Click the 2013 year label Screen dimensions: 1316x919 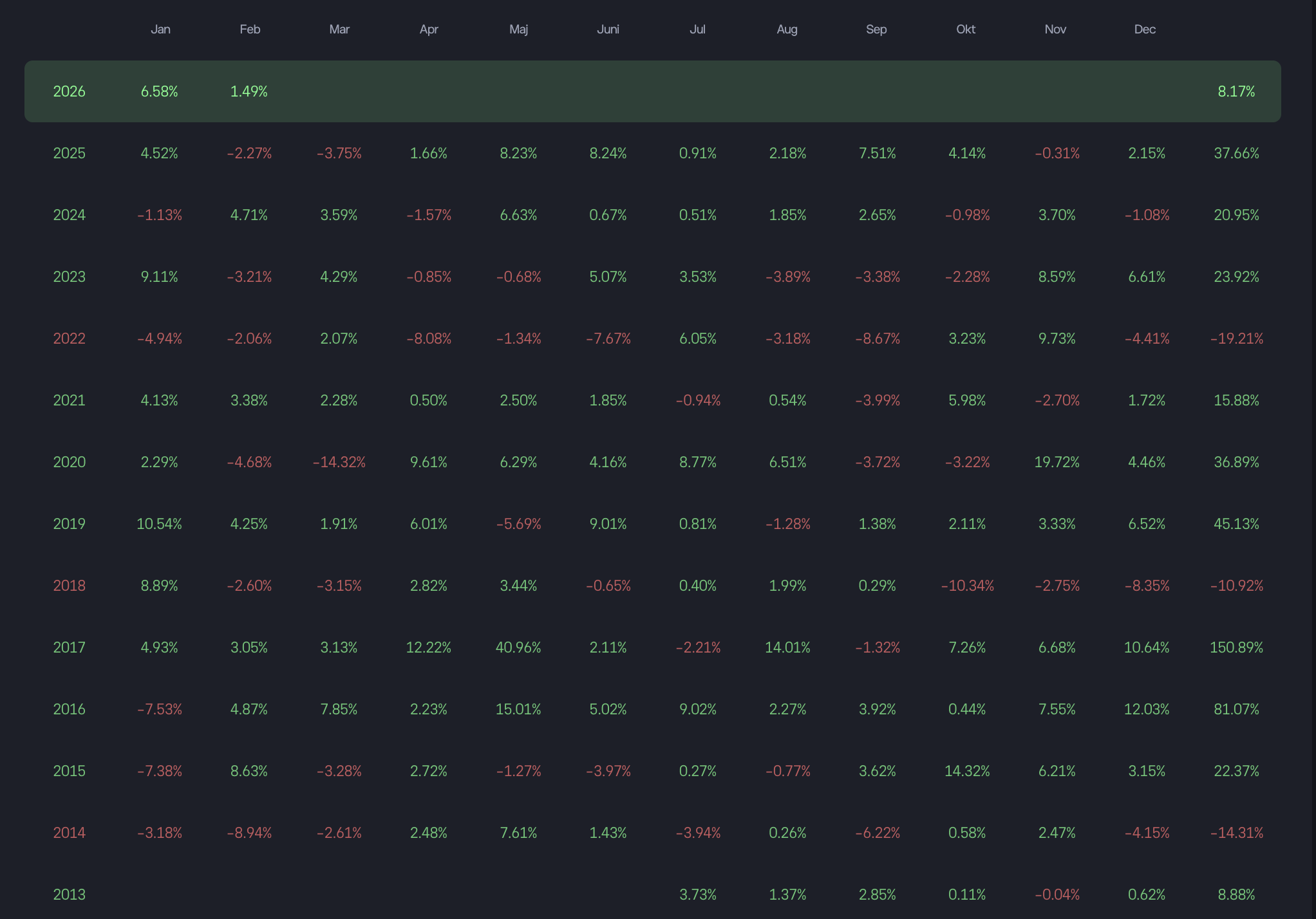click(x=69, y=895)
